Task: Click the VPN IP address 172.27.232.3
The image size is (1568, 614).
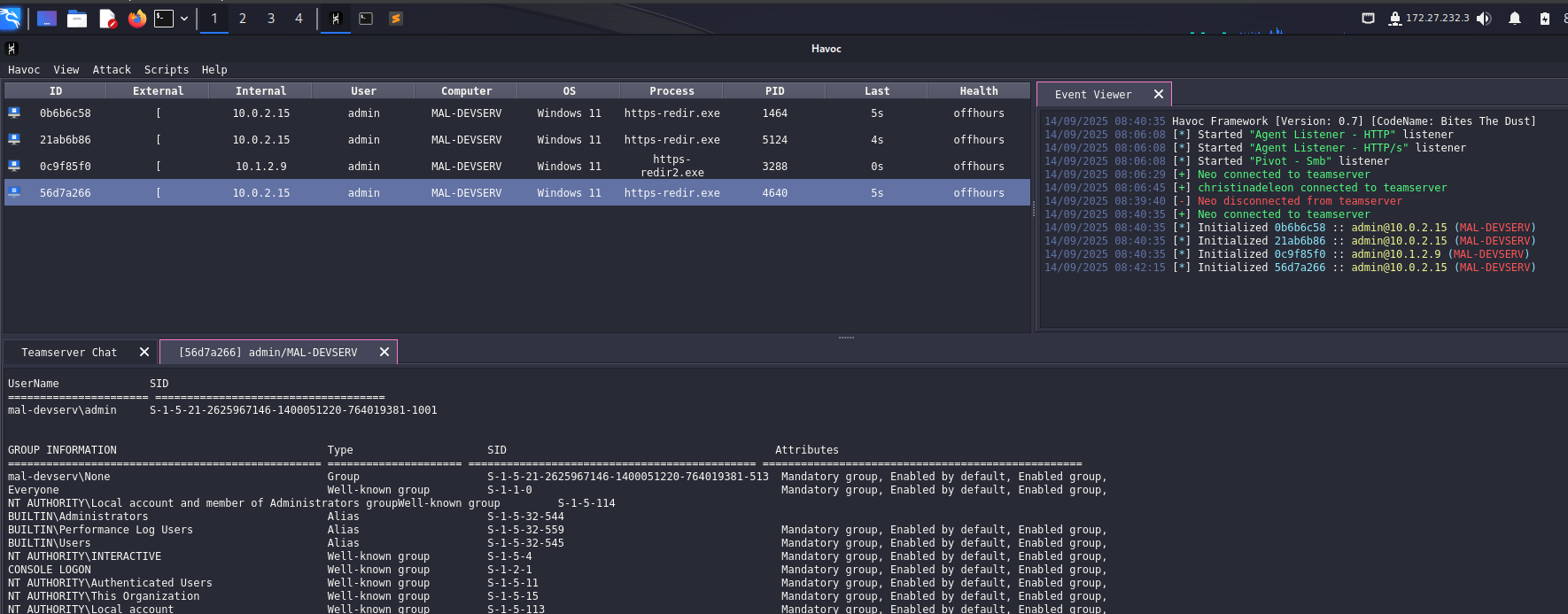Action: click(1438, 18)
